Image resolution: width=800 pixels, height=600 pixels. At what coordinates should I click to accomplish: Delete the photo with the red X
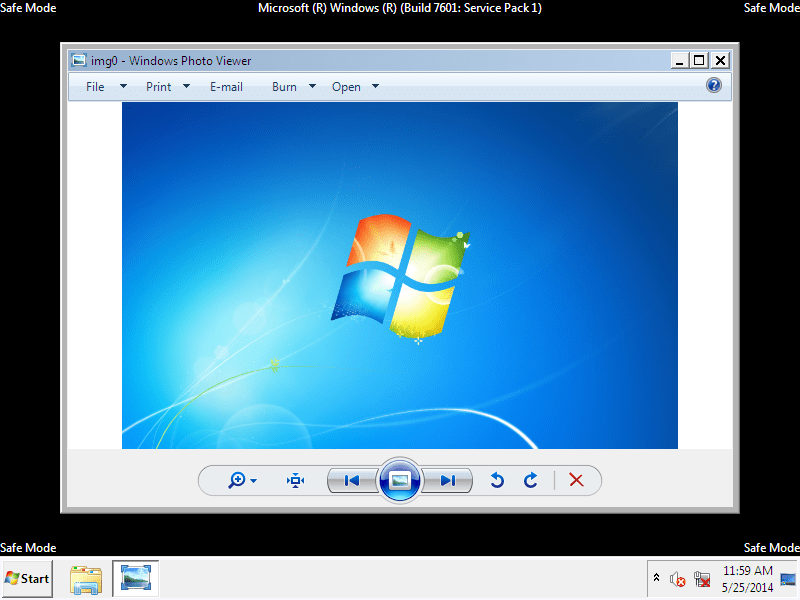coord(576,480)
